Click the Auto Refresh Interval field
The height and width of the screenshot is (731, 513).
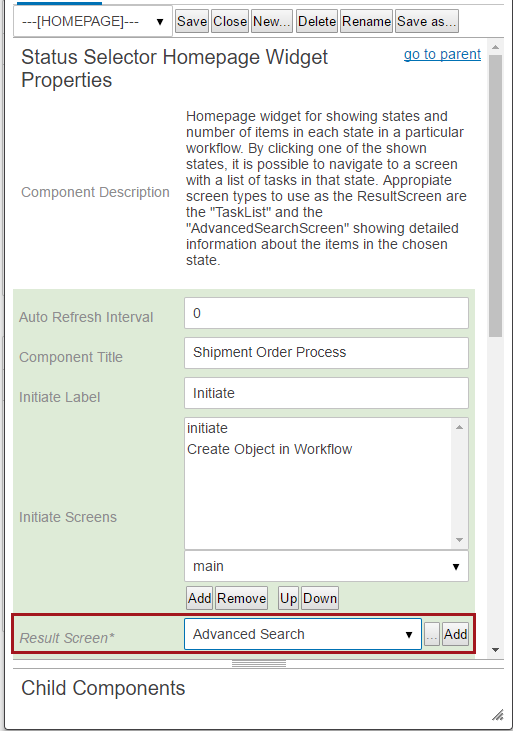pyautogui.click(x=326, y=313)
